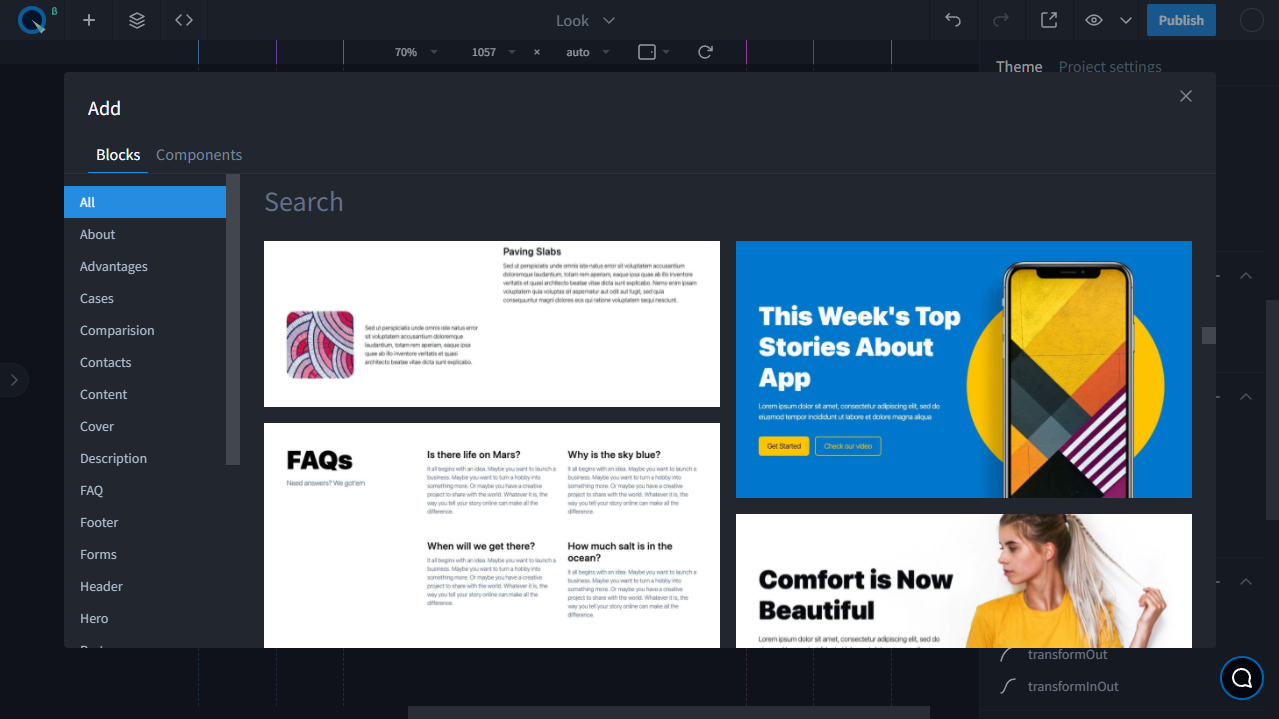This screenshot has height=719, width=1279.
Task: Expand the chevron next to the preview eye
Action: (1126, 20)
